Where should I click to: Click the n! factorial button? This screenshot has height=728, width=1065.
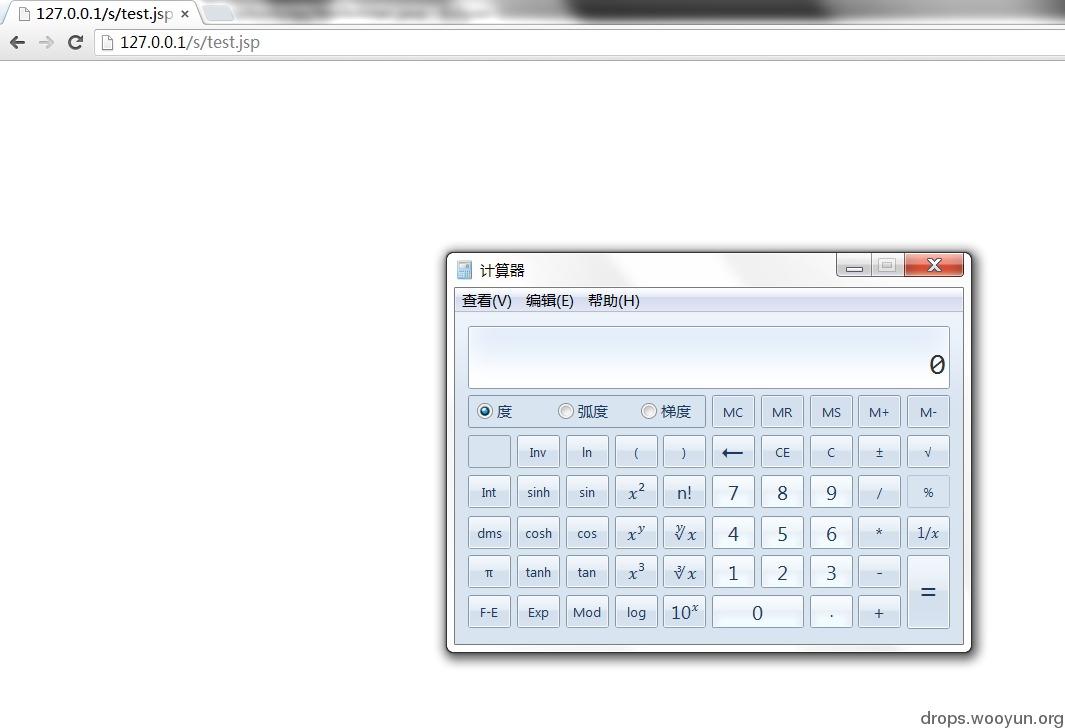click(x=684, y=492)
